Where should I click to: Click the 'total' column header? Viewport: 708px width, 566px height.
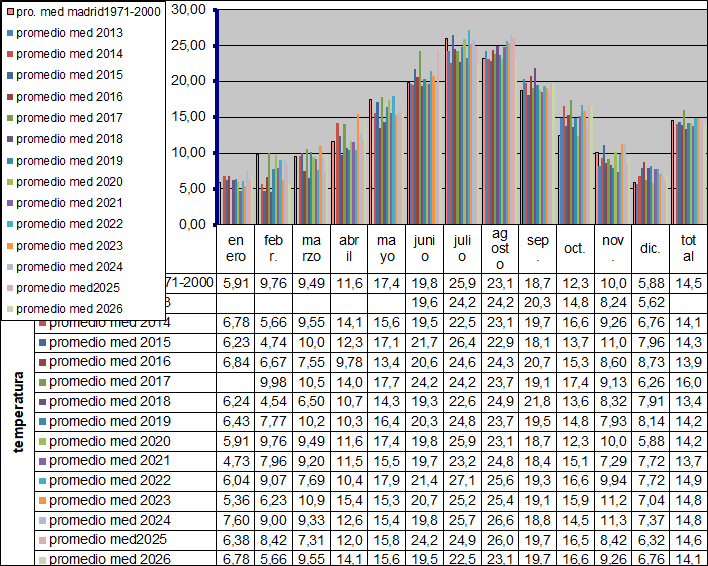click(687, 247)
